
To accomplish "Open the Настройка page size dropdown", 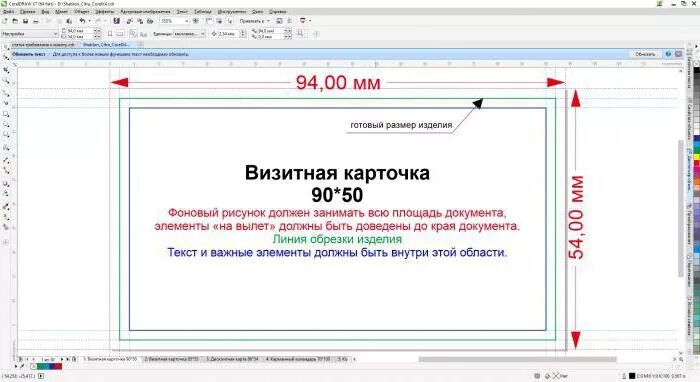I will [29, 33].
